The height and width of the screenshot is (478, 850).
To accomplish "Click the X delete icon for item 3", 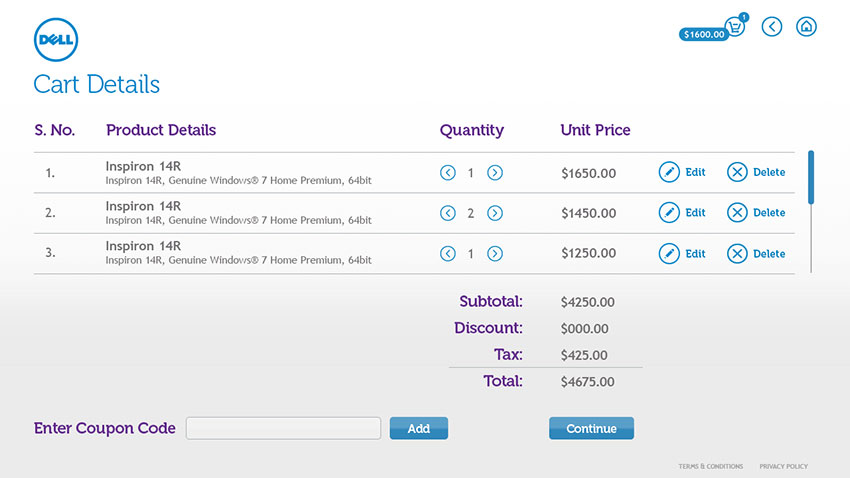I will pyautogui.click(x=737, y=253).
